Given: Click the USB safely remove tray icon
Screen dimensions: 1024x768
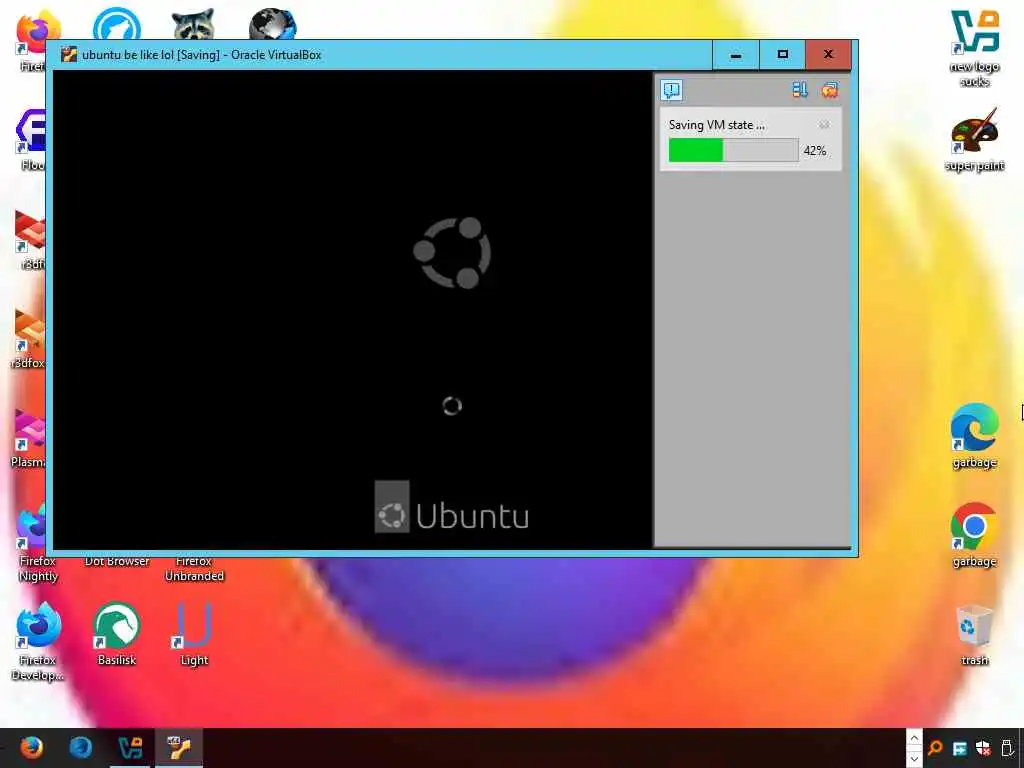Looking at the screenshot, I should tap(1007, 748).
